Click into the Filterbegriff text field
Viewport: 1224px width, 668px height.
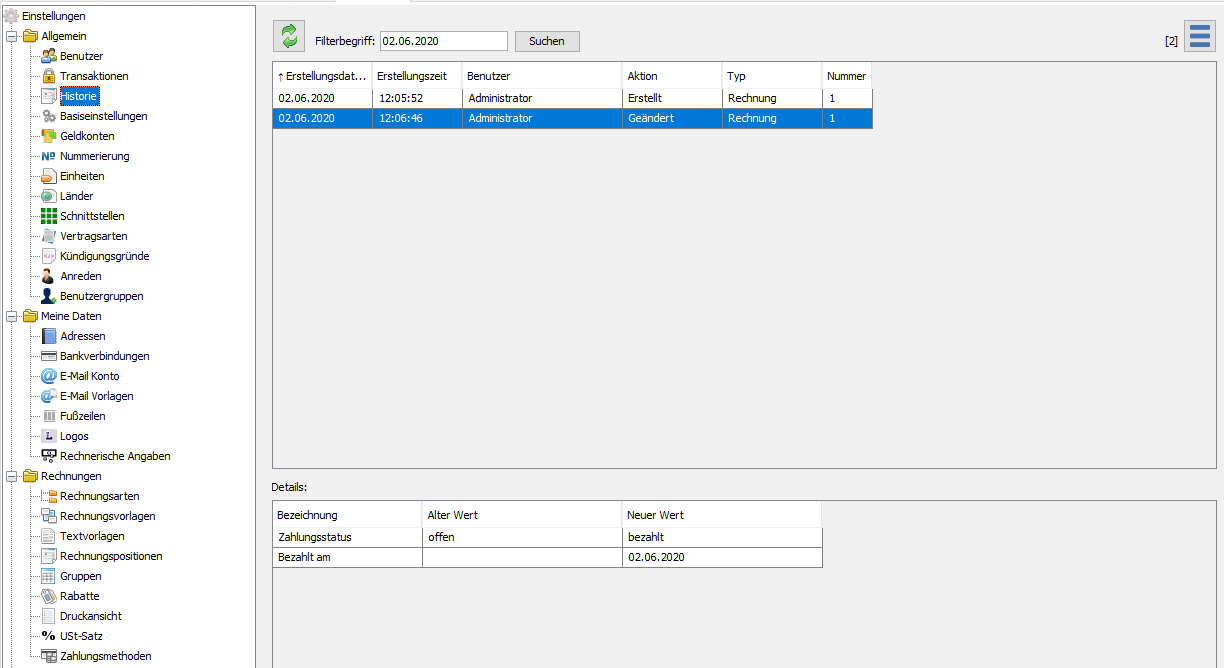pyautogui.click(x=443, y=41)
